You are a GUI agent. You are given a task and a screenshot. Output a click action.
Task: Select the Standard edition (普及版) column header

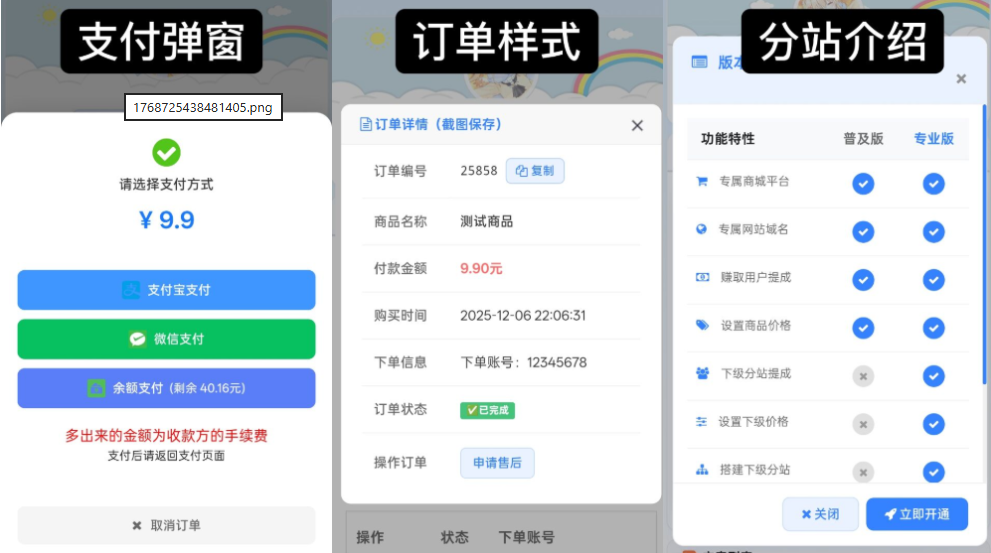(863, 139)
